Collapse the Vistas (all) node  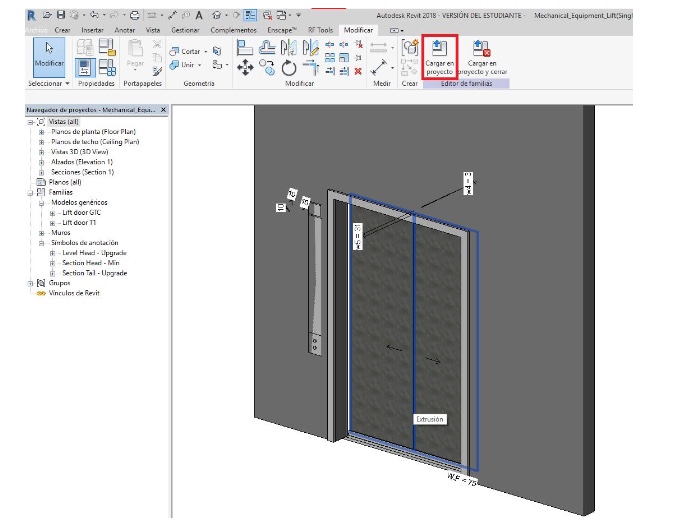pos(30,122)
